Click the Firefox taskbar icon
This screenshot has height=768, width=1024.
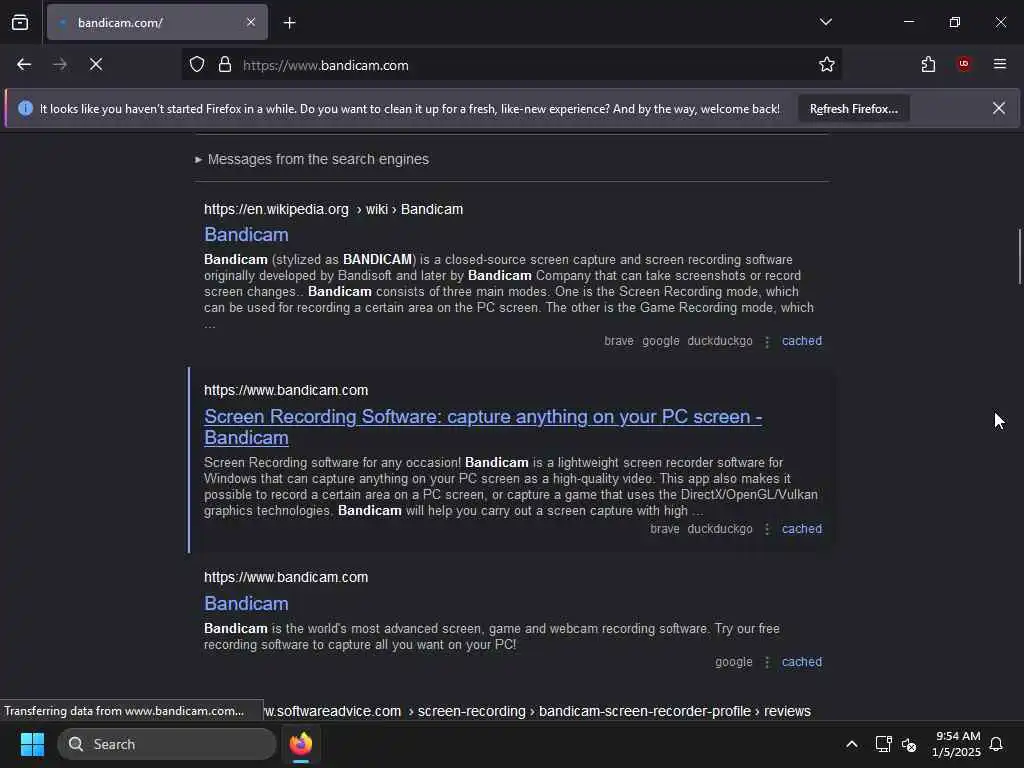tap(301, 744)
